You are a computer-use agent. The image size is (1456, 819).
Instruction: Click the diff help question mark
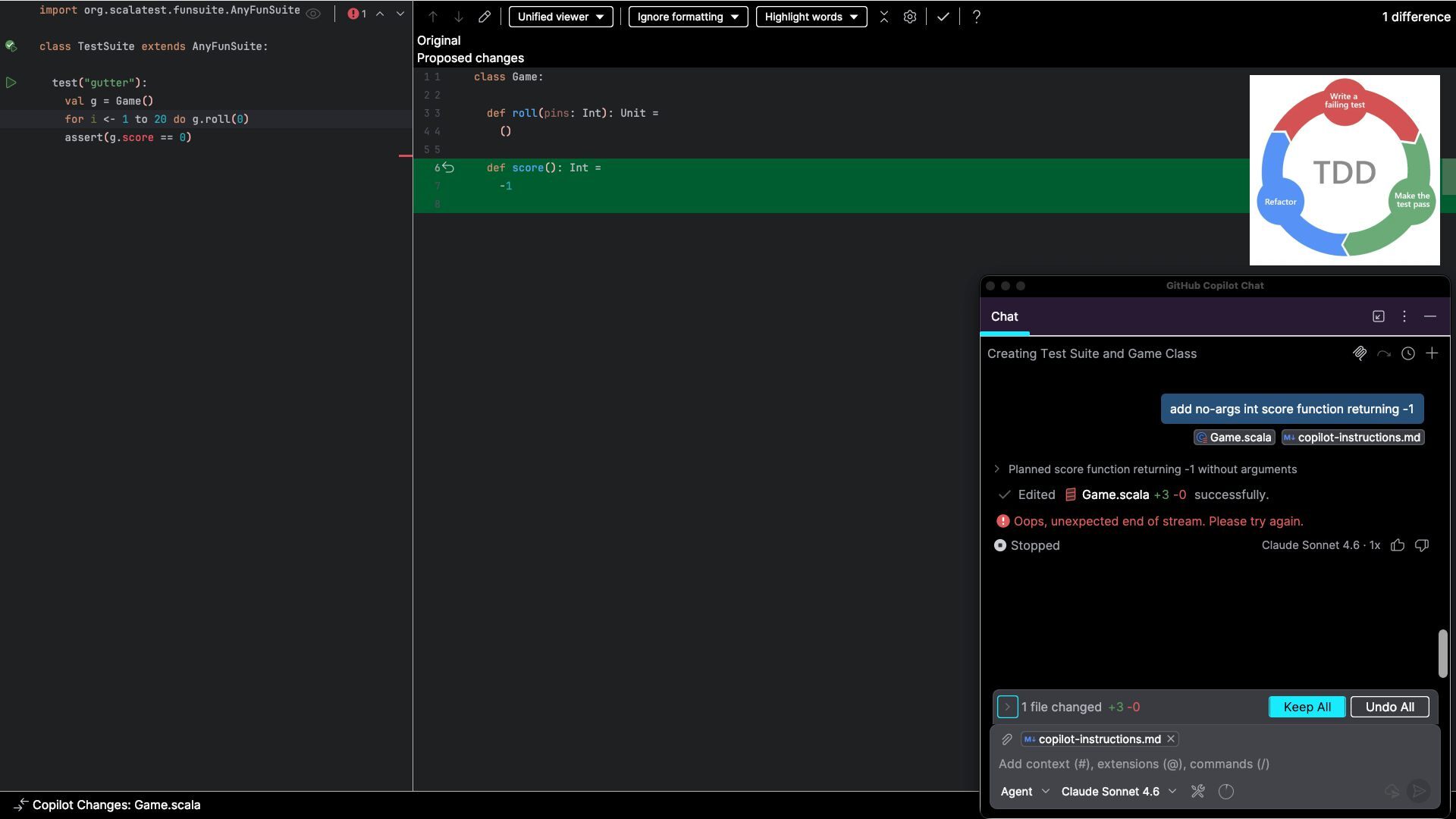coord(976,17)
